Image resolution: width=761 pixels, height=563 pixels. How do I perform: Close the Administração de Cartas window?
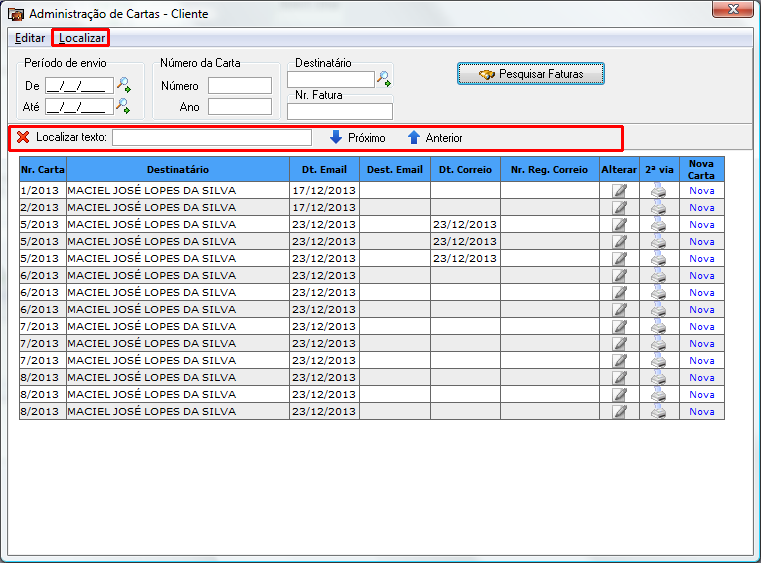pos(733,9)
